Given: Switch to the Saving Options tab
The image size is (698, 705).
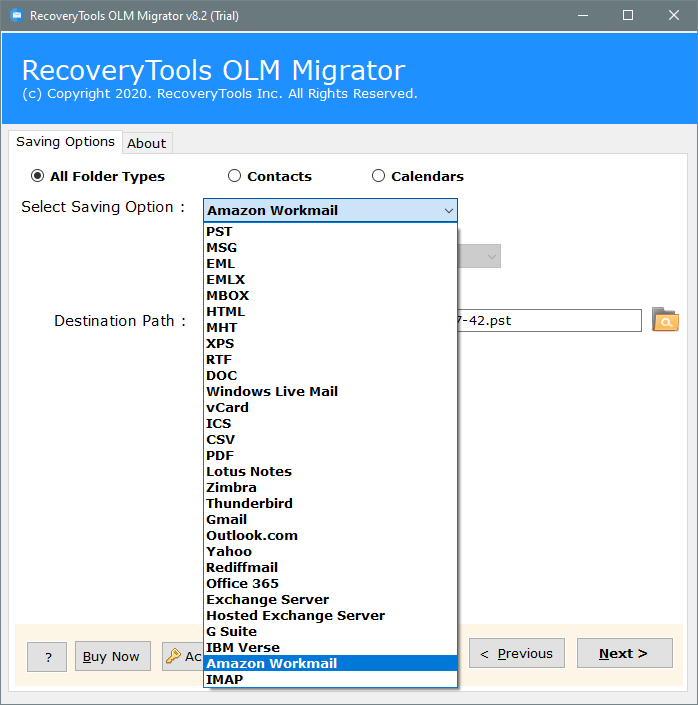Looking at the screenshot, I should [x=65, y=142].
